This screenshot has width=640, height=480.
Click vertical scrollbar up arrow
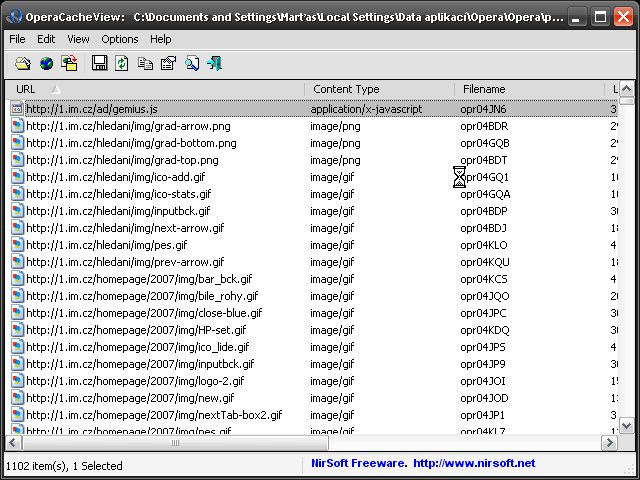click(x=627, y=89)
